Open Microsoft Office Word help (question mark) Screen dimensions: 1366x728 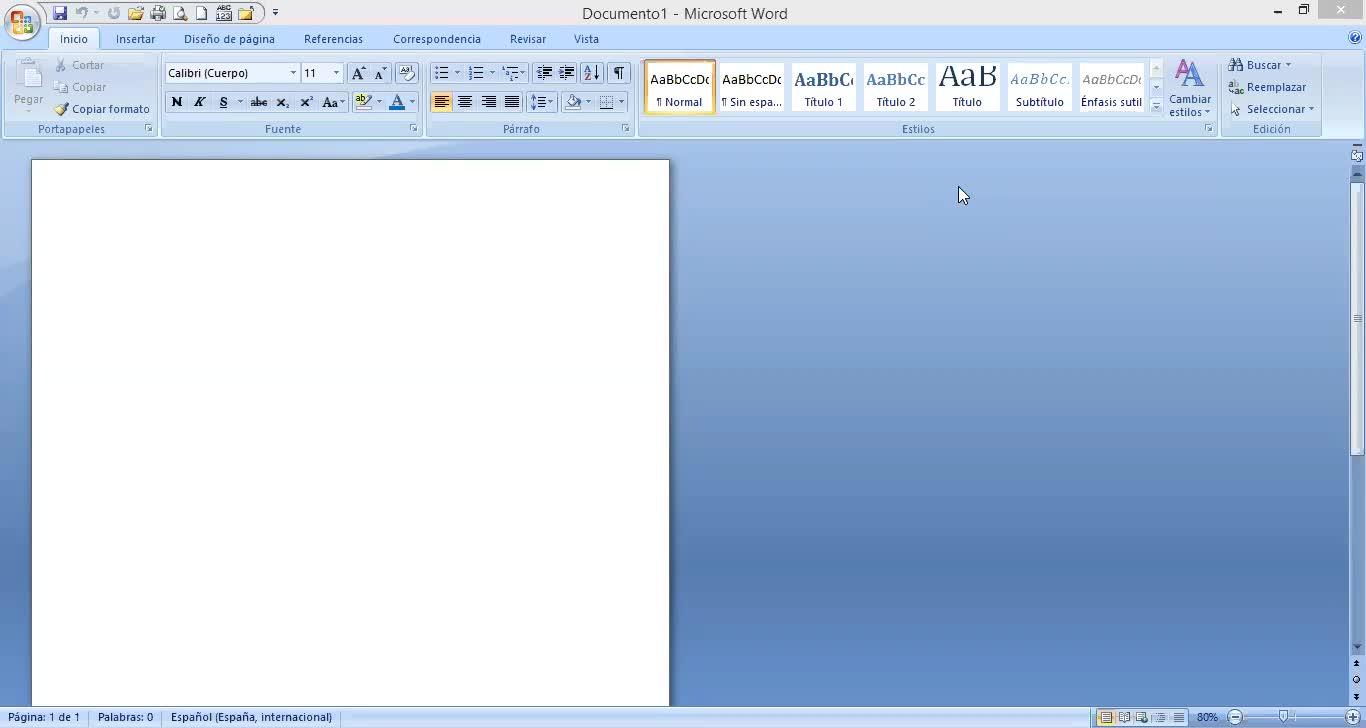(x=1355, y=38)
